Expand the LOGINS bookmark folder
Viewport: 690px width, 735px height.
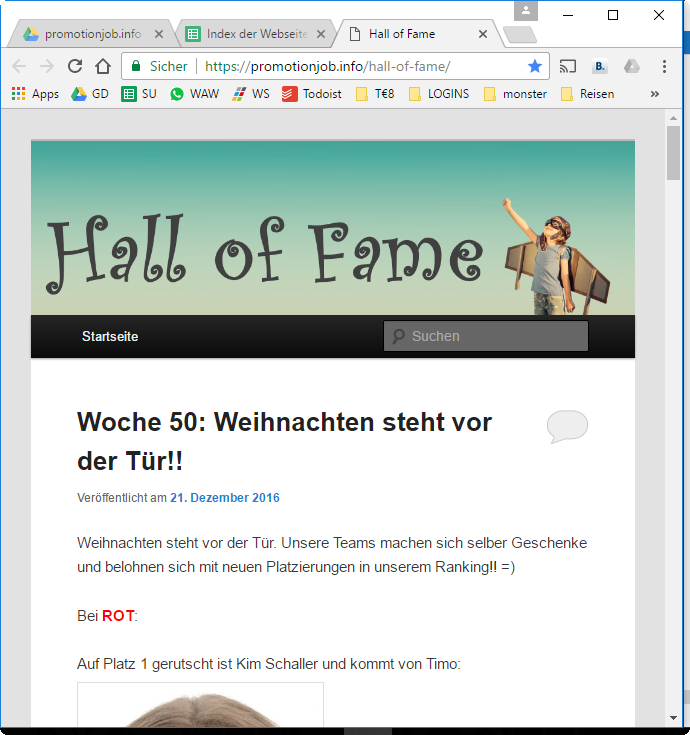[438, 94]
